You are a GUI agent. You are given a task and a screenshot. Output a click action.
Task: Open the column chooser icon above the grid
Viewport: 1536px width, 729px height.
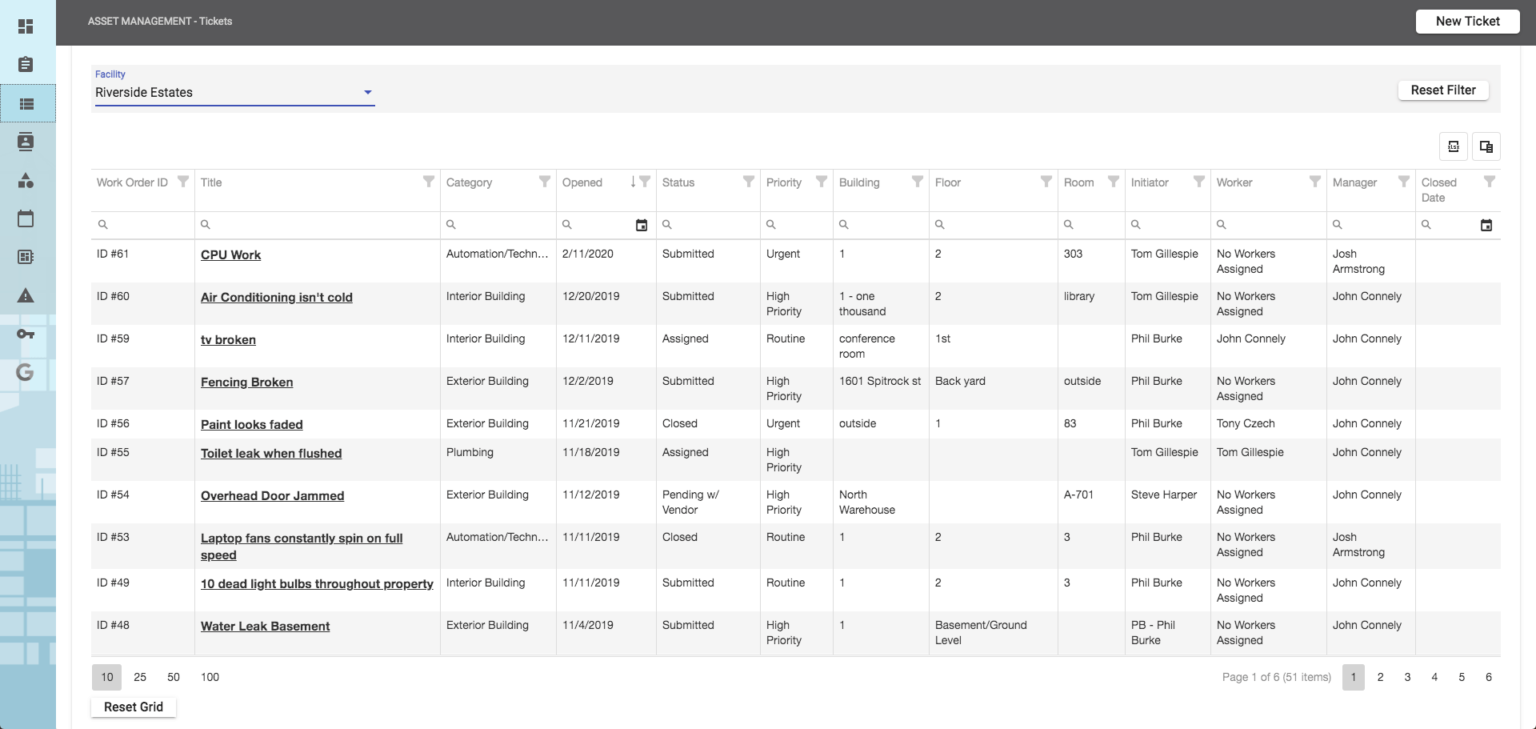[x=1486, y=146]
